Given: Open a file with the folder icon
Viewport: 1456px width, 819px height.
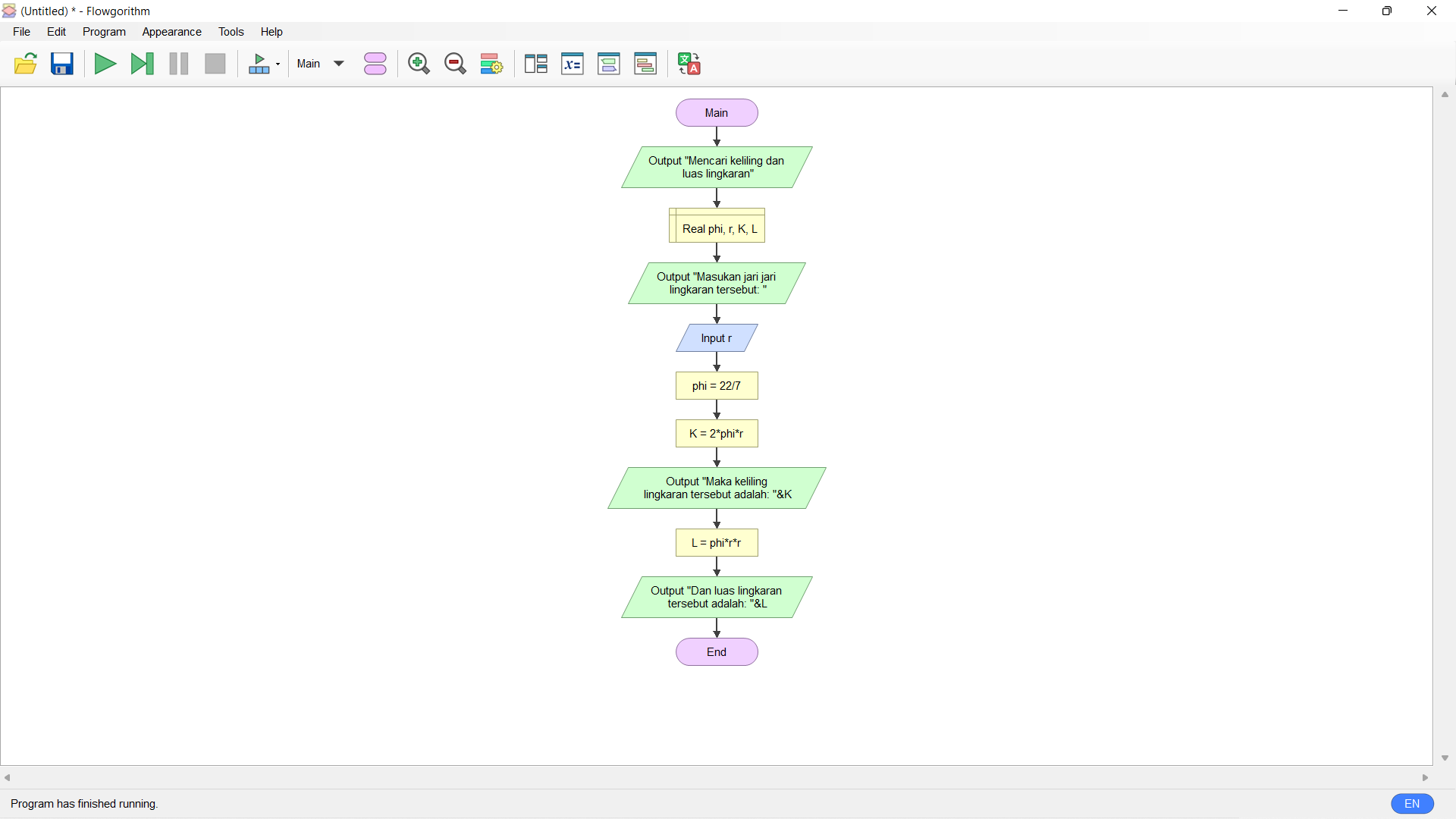Looking at the screenshot, I should click(x=26, y=64).
